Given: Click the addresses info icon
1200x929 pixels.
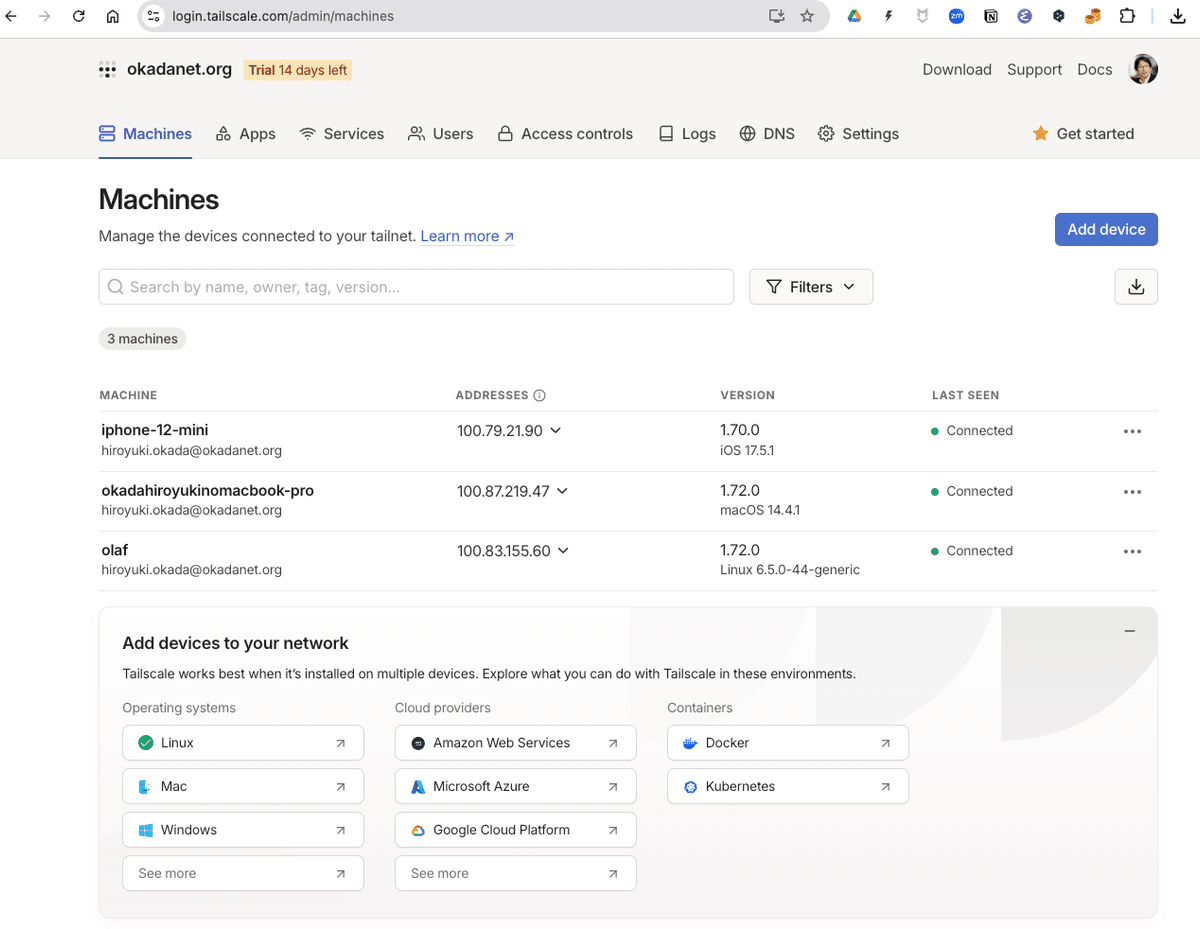Looking at the screenshot, I should click(x=540, y=396).
